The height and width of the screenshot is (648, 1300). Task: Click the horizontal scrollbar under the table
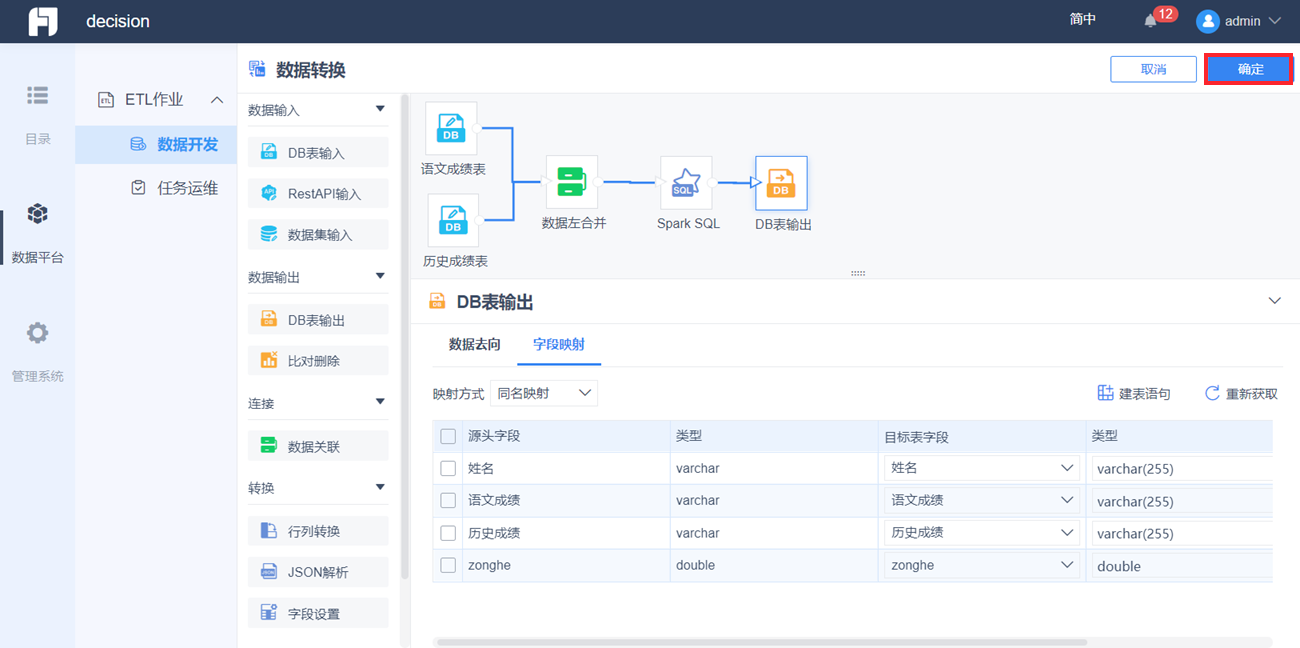click(x=853, y=642)
